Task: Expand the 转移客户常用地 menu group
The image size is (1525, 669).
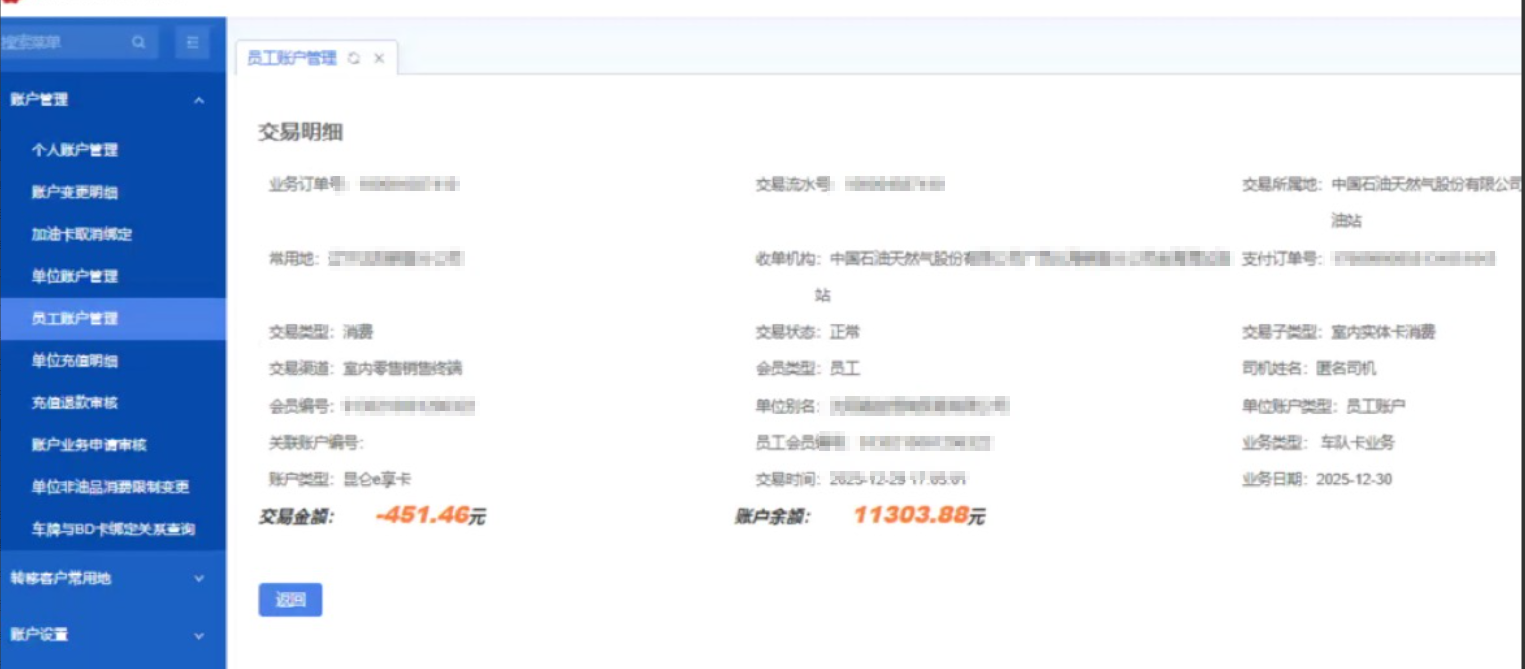Action: pos(198,578)
